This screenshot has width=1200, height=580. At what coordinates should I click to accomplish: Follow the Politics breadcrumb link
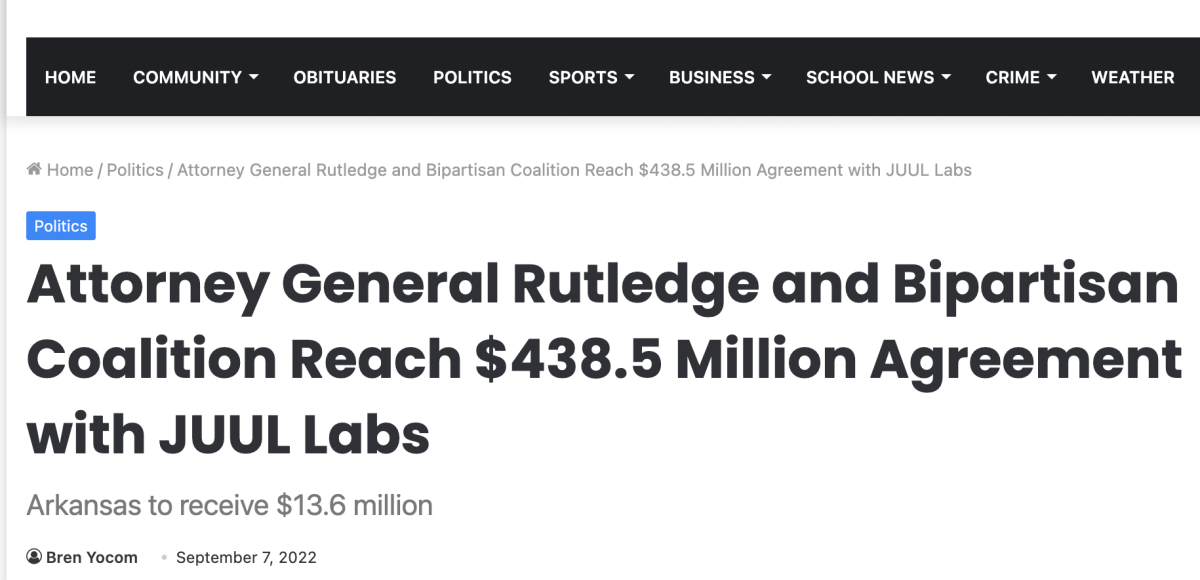[x=135, y=170]
